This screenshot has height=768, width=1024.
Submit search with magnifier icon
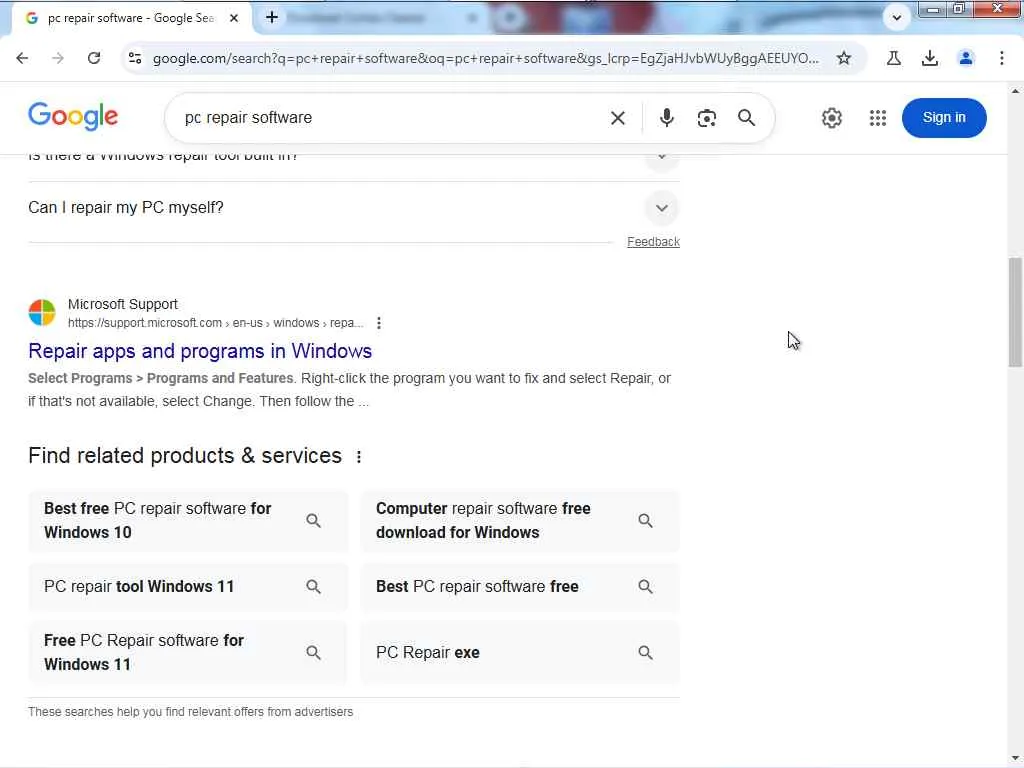click(x=746, y=118)
